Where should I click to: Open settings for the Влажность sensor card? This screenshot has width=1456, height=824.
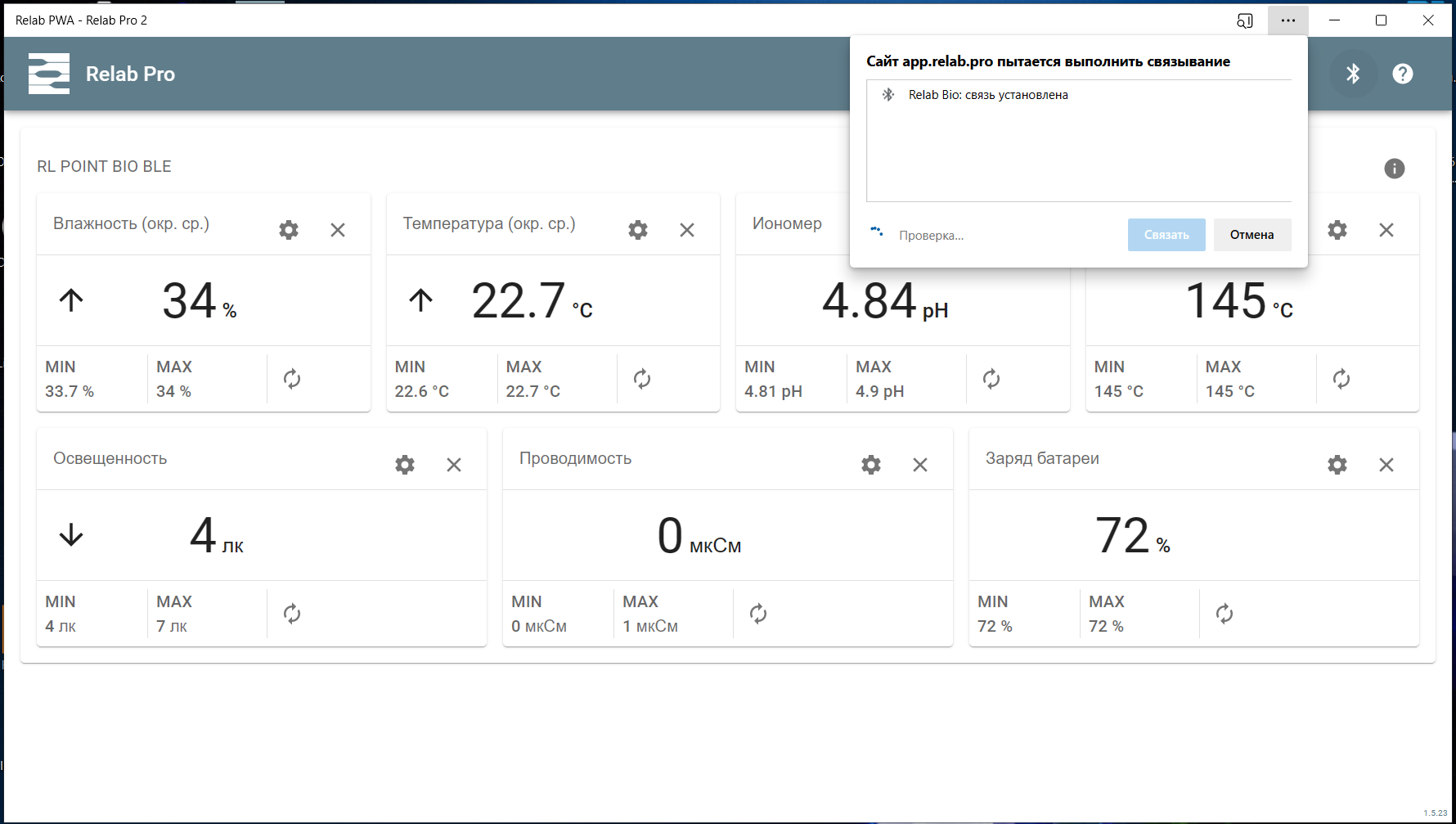tap(289, 230)
